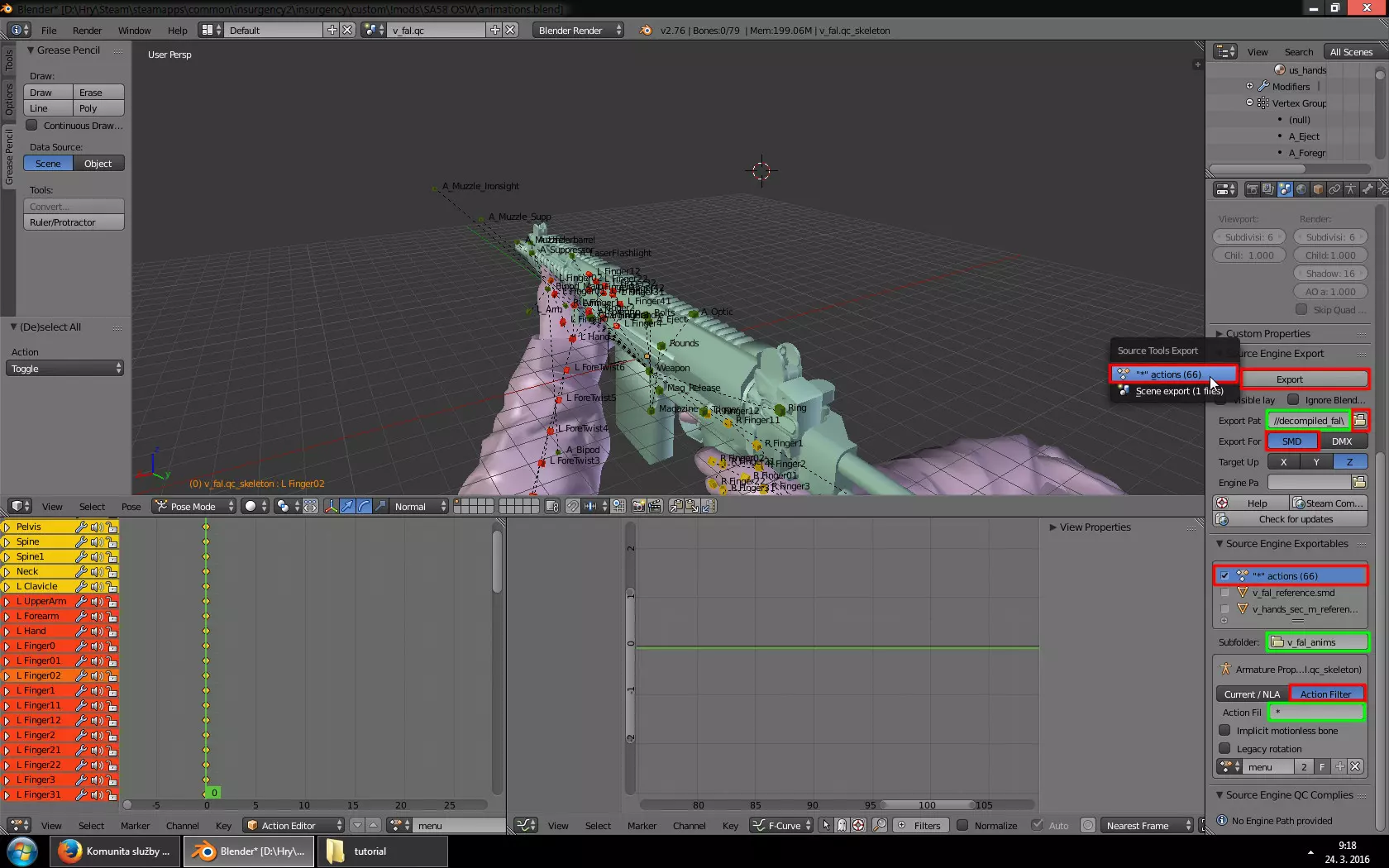Enable the Normalize checkbox
The image size is (1389, 868).
click(x=962, y=825)
